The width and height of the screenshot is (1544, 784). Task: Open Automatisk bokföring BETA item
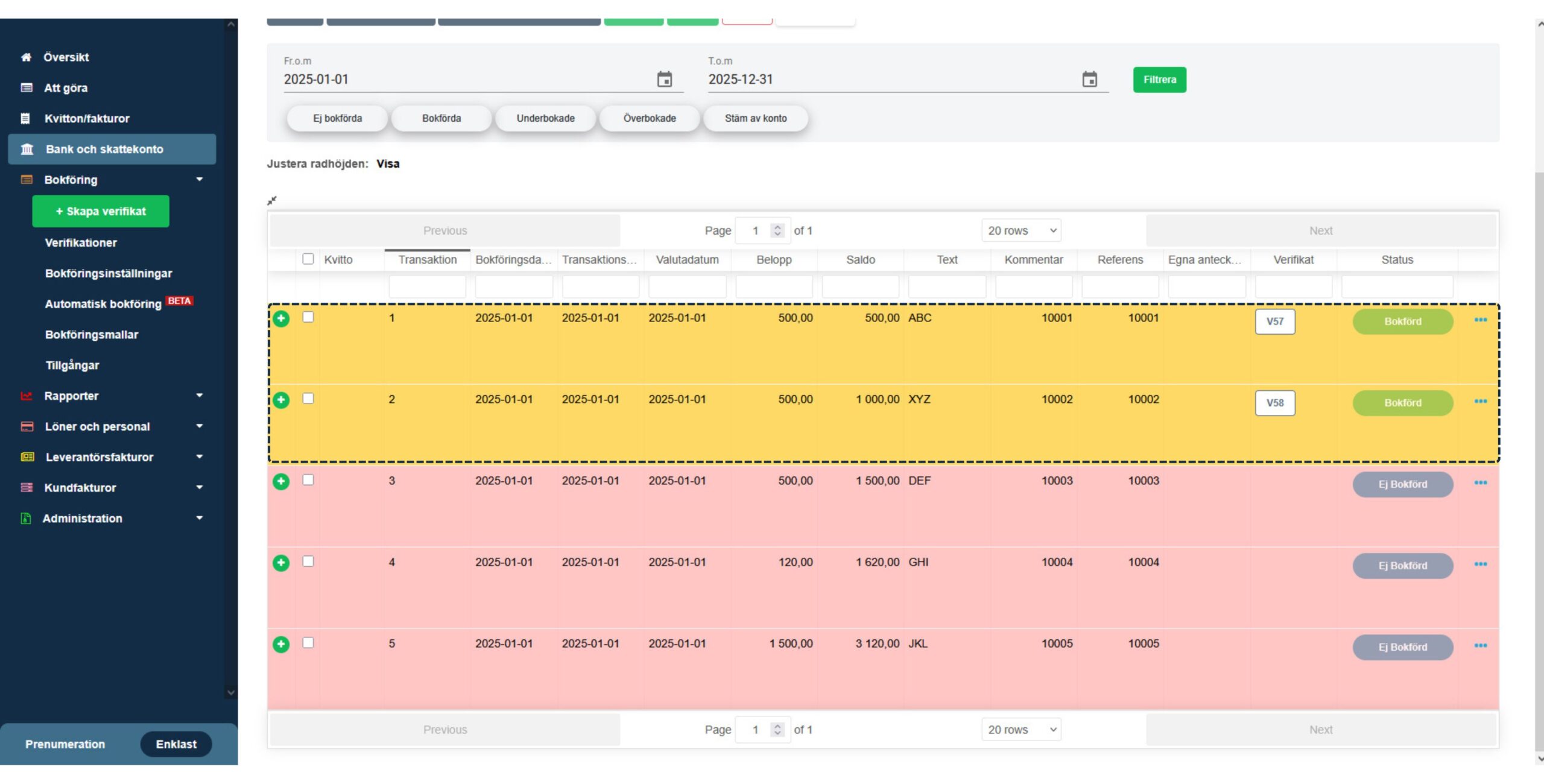click(x=119, y=303)
